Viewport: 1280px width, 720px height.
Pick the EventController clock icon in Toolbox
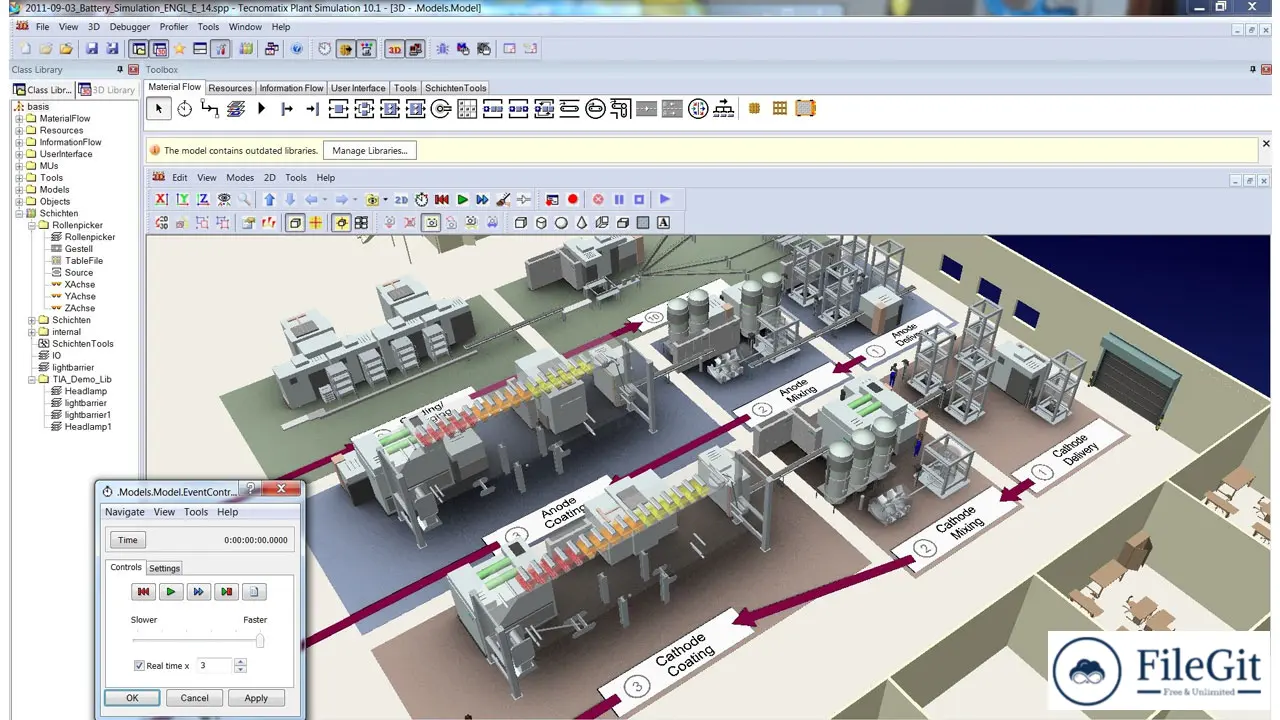click(x=185, y=109)
